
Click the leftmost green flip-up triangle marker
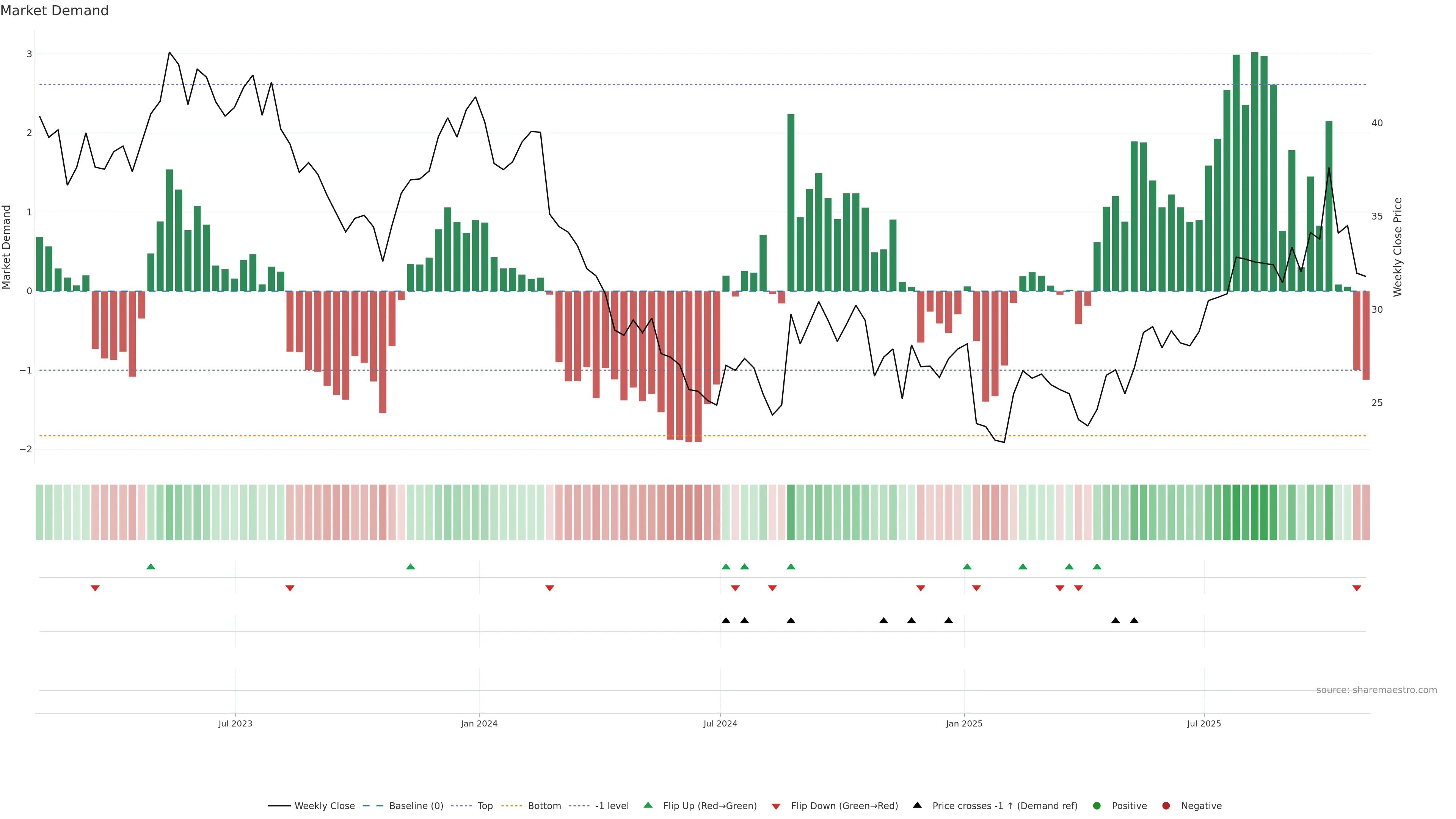click(151, 566)
